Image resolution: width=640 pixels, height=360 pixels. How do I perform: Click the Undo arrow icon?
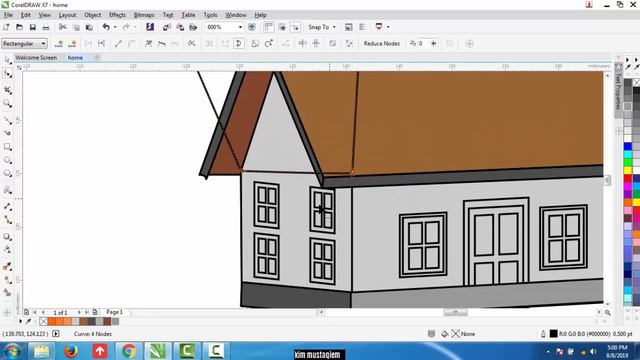[106, 27]
